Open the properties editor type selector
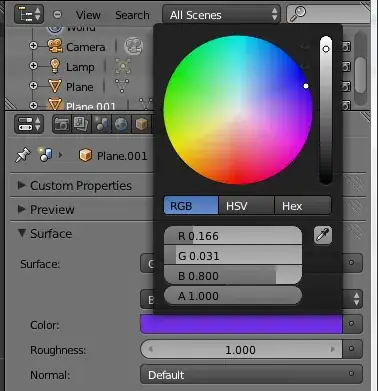The height and width of the screenshot is (391, 378). point(29,124)
